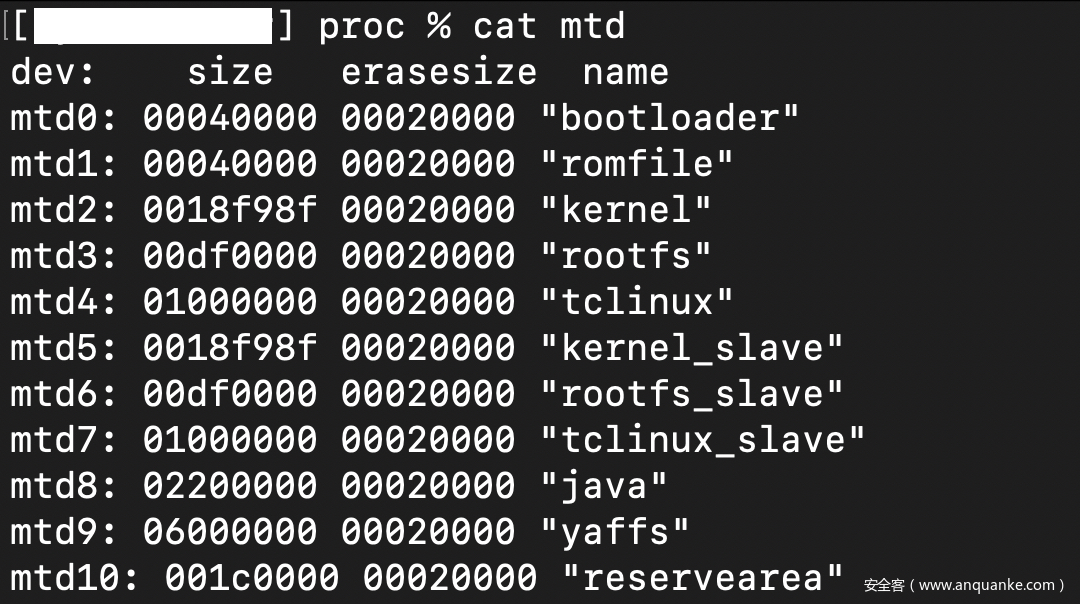1080x604 pixels.
Task: Select the "rootfs_slave" partition name
Action: (x=692, y=393)
